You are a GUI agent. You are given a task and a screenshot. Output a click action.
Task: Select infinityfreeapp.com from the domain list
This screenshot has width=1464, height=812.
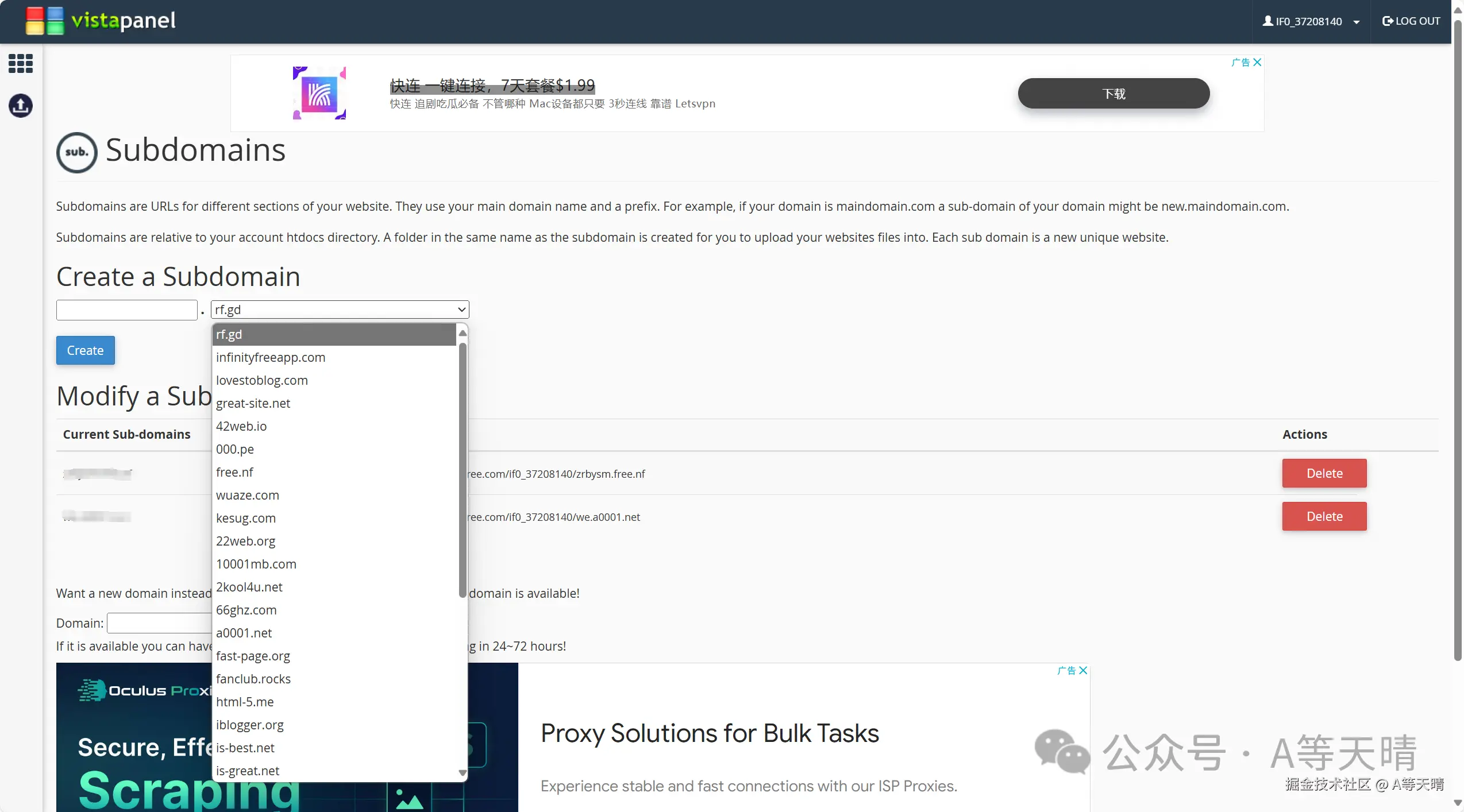pyautogui.click(x=271, y=357)
